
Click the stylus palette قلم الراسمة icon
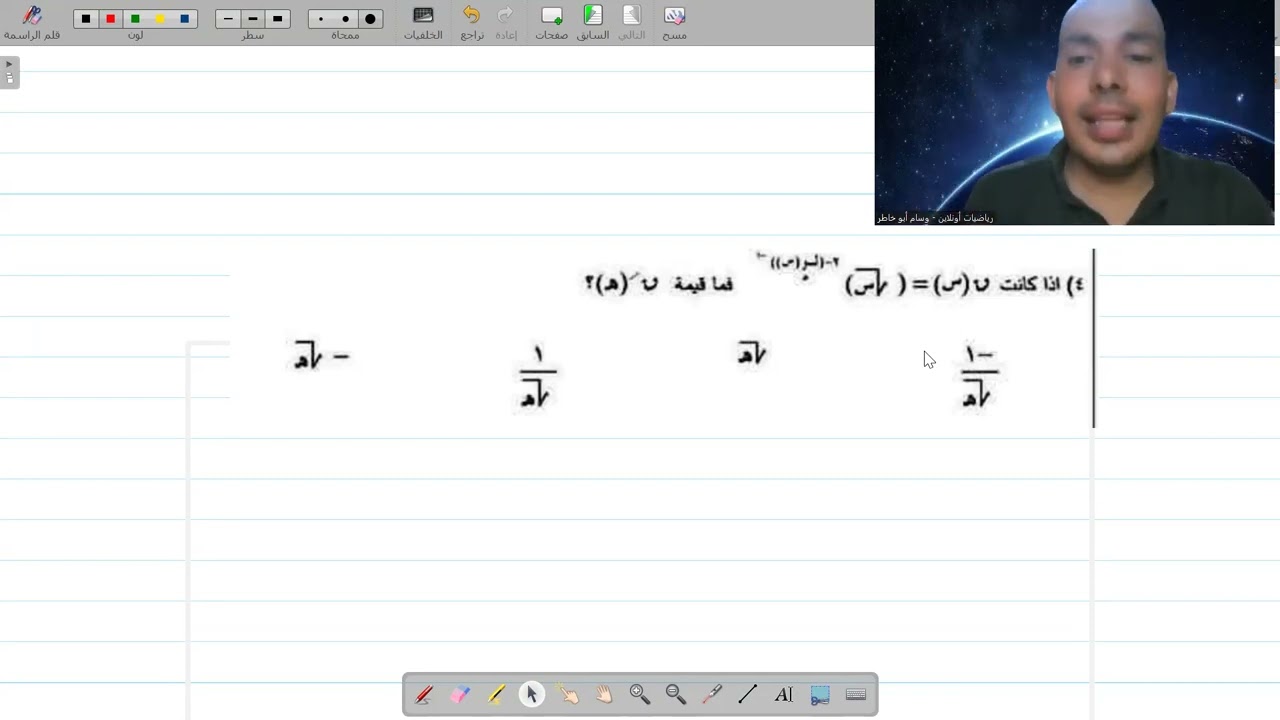coord(32,22)
